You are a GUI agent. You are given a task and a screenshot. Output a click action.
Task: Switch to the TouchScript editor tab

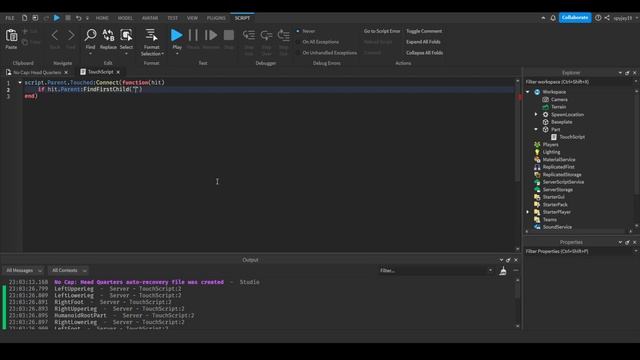pos(100,72)
